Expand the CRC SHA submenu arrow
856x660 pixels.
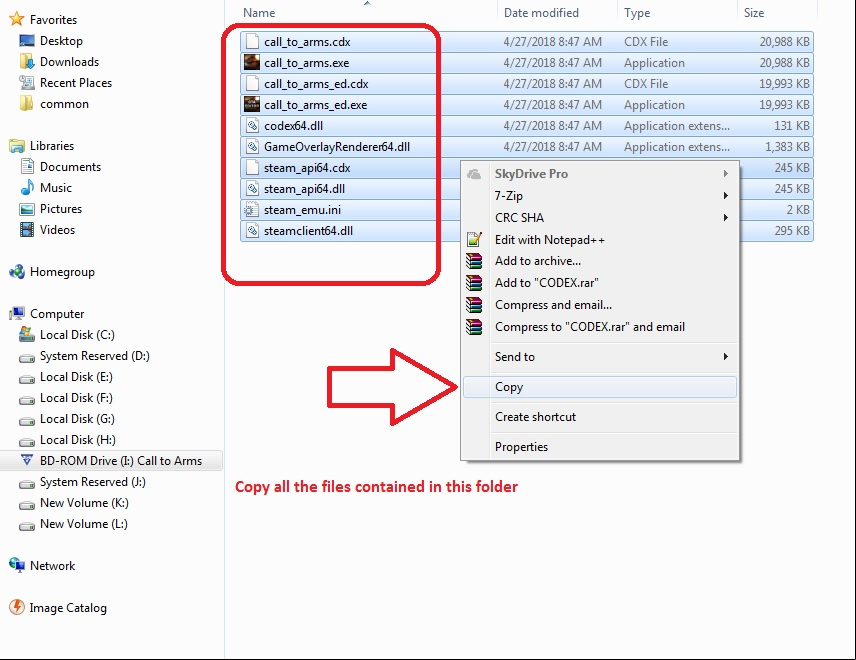click(x=726, y=217)
